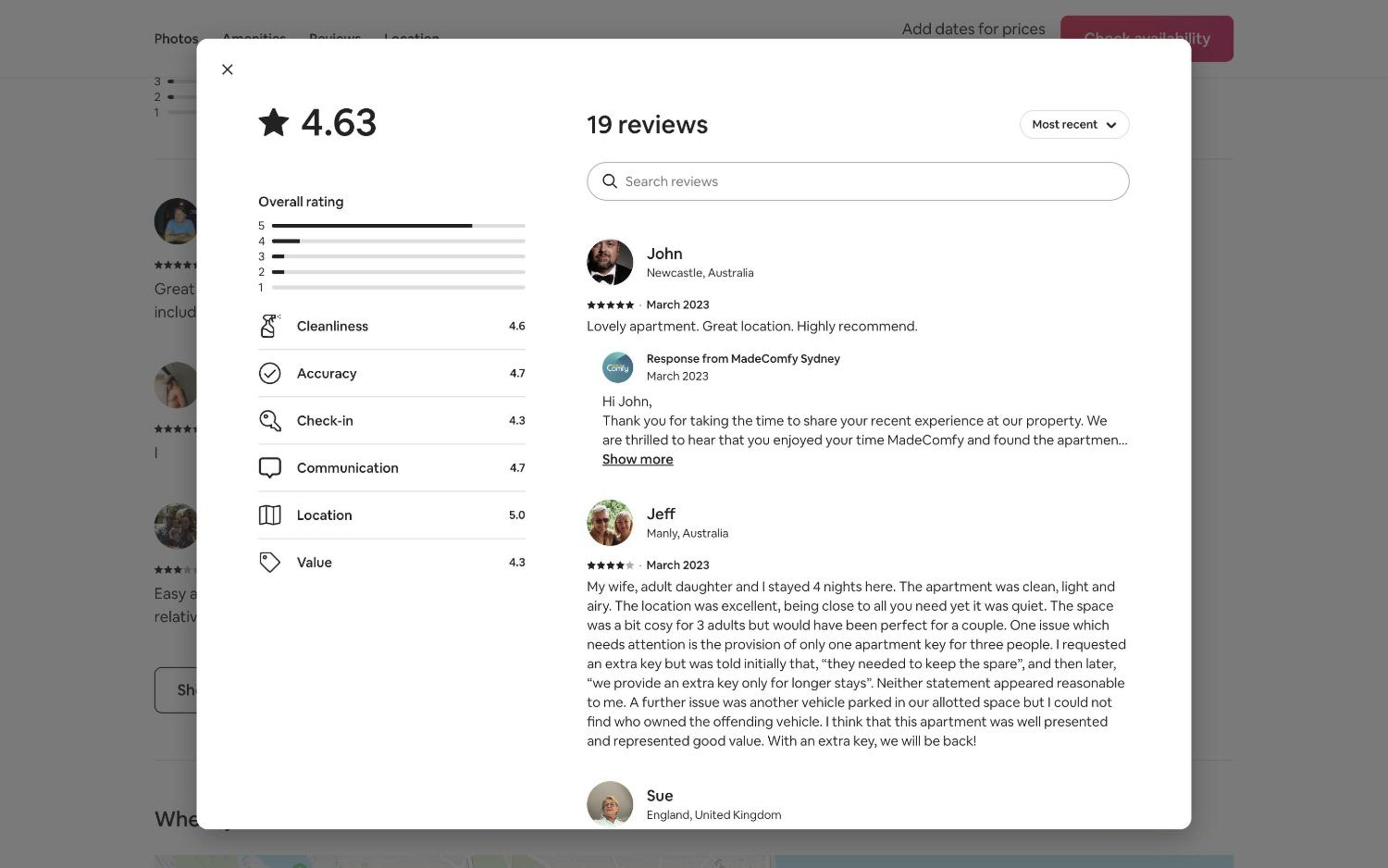The width and height of the screenshot is (1388, 868).
Task: Open John's profile photo
Action: coord(610,262)
